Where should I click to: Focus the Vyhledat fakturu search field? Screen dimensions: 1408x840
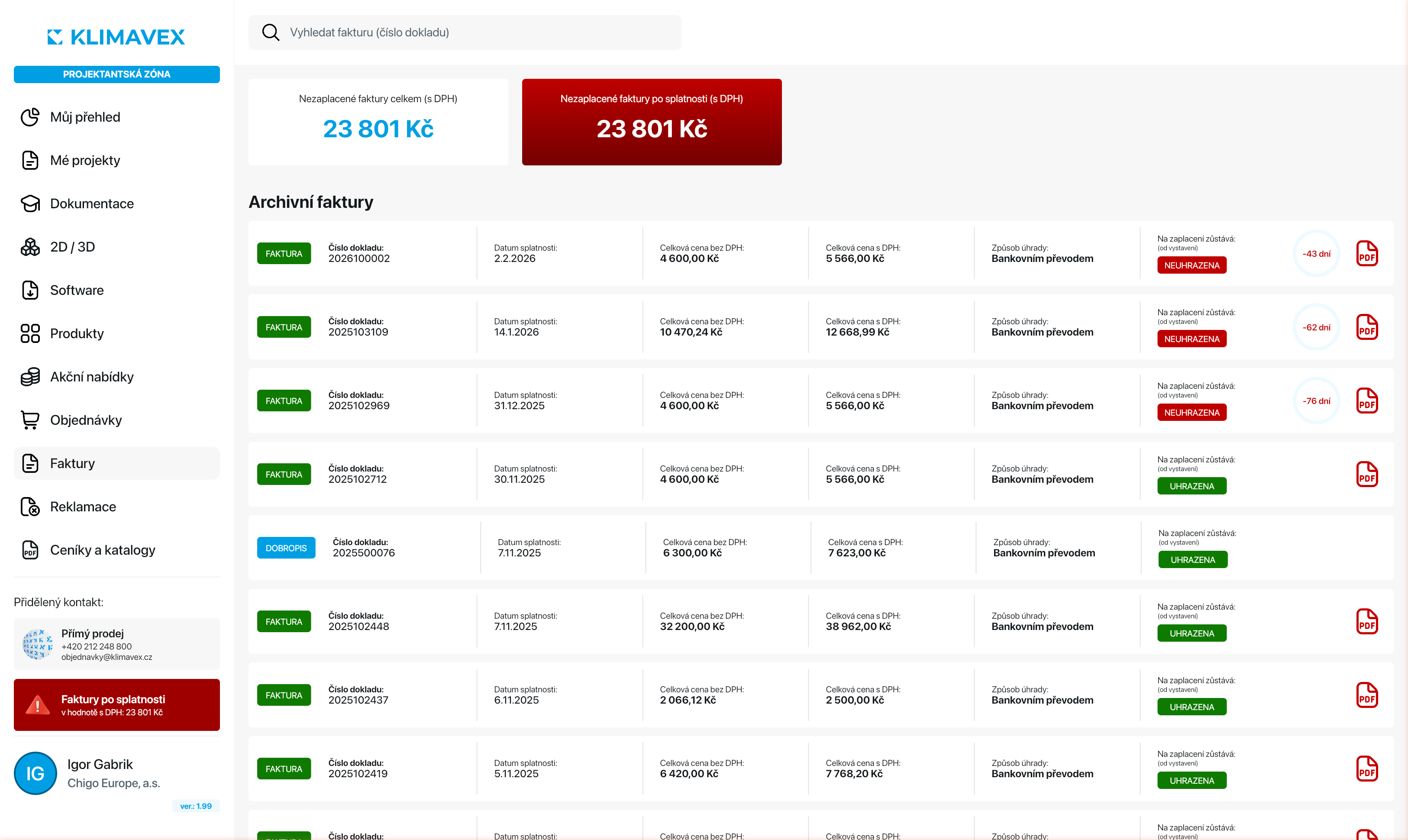click(465, 32)
